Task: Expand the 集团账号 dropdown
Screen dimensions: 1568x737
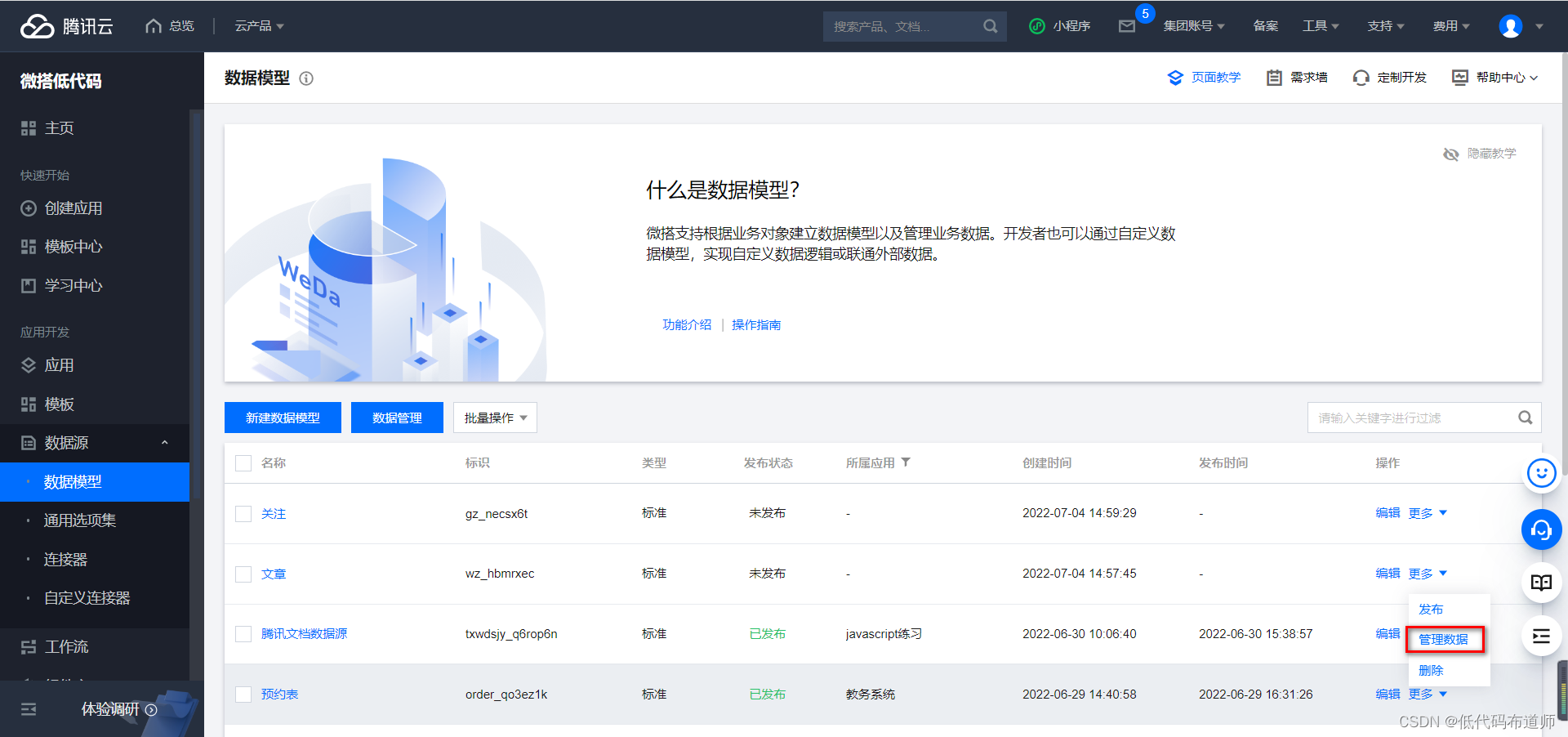Action: [x=1194, y=26]
